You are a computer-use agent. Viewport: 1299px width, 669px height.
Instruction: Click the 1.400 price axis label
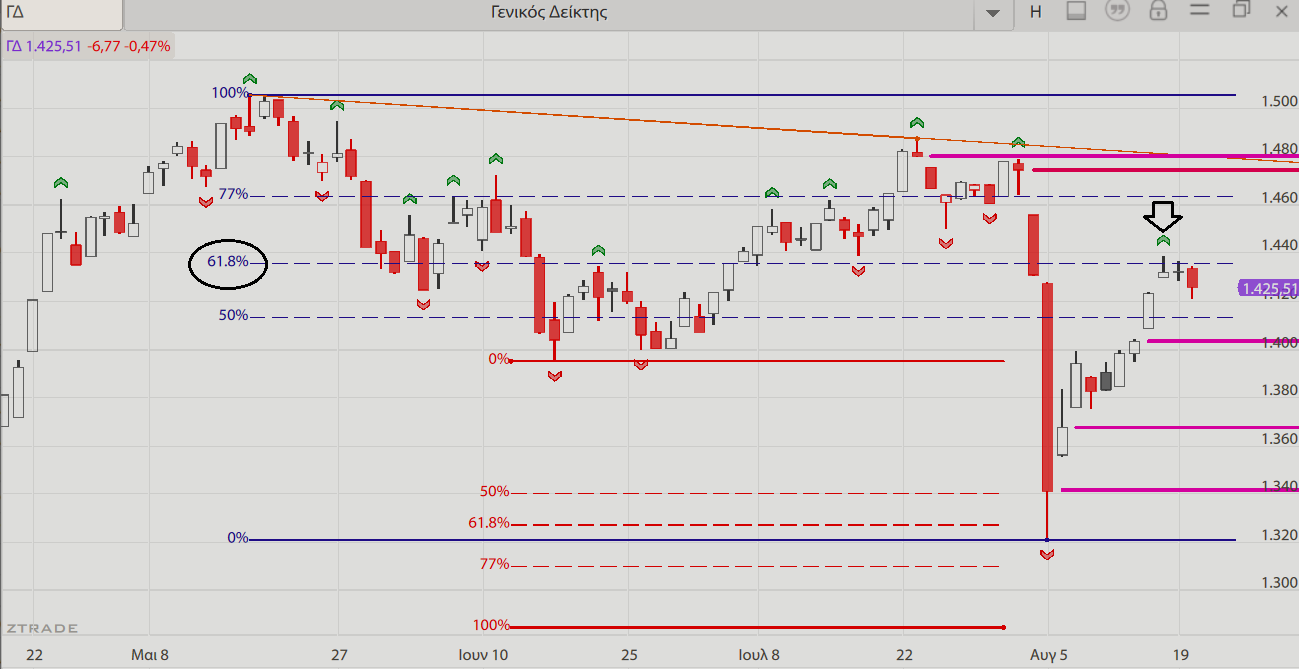(1280, 343)
